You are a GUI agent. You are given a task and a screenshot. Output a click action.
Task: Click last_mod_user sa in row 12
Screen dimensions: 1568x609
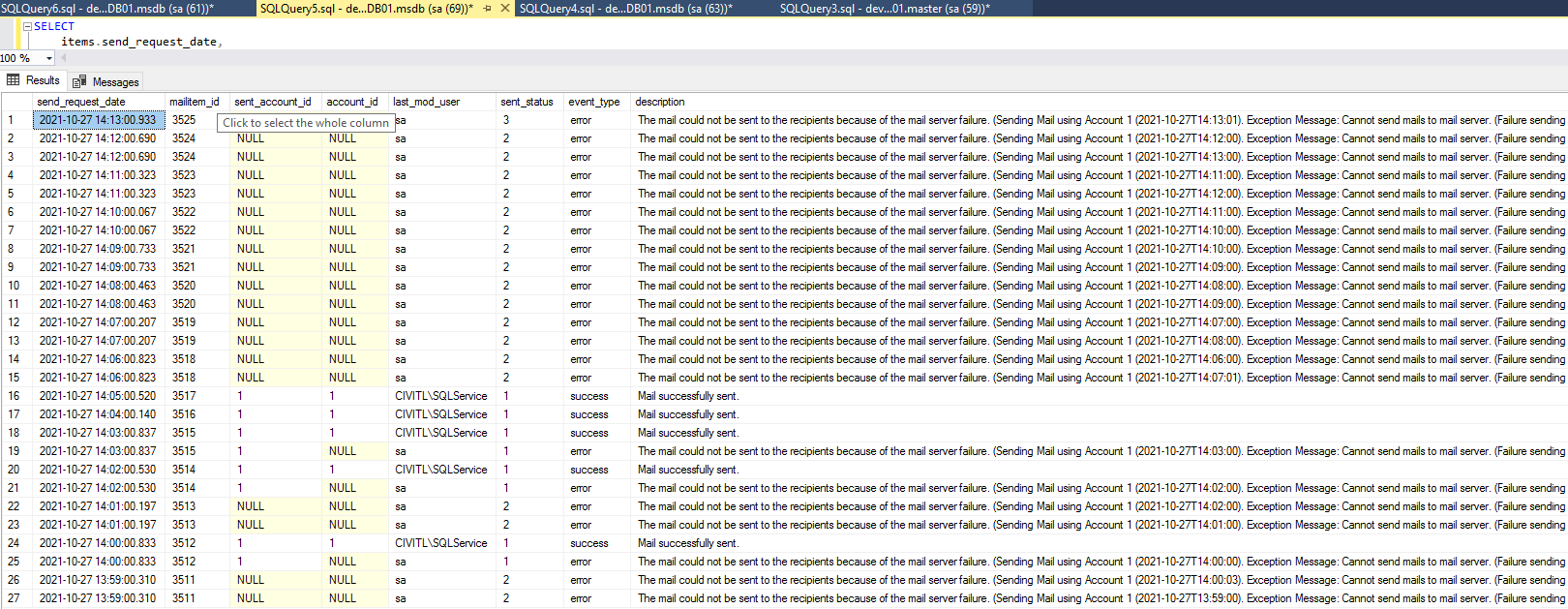[x=442, y=322]
